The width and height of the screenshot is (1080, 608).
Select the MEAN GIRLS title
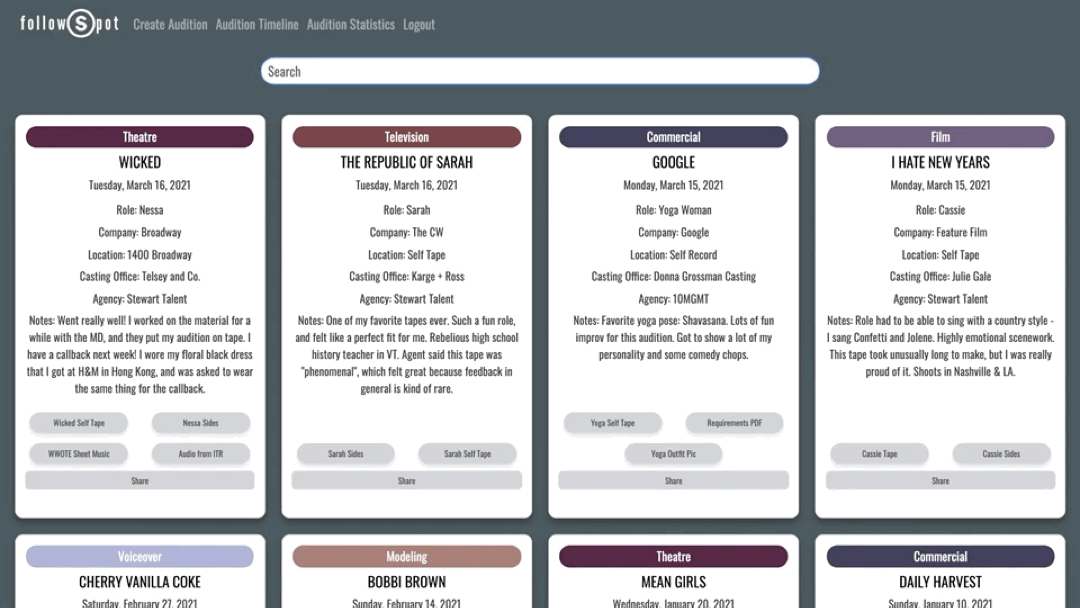(x=674, y=582)
